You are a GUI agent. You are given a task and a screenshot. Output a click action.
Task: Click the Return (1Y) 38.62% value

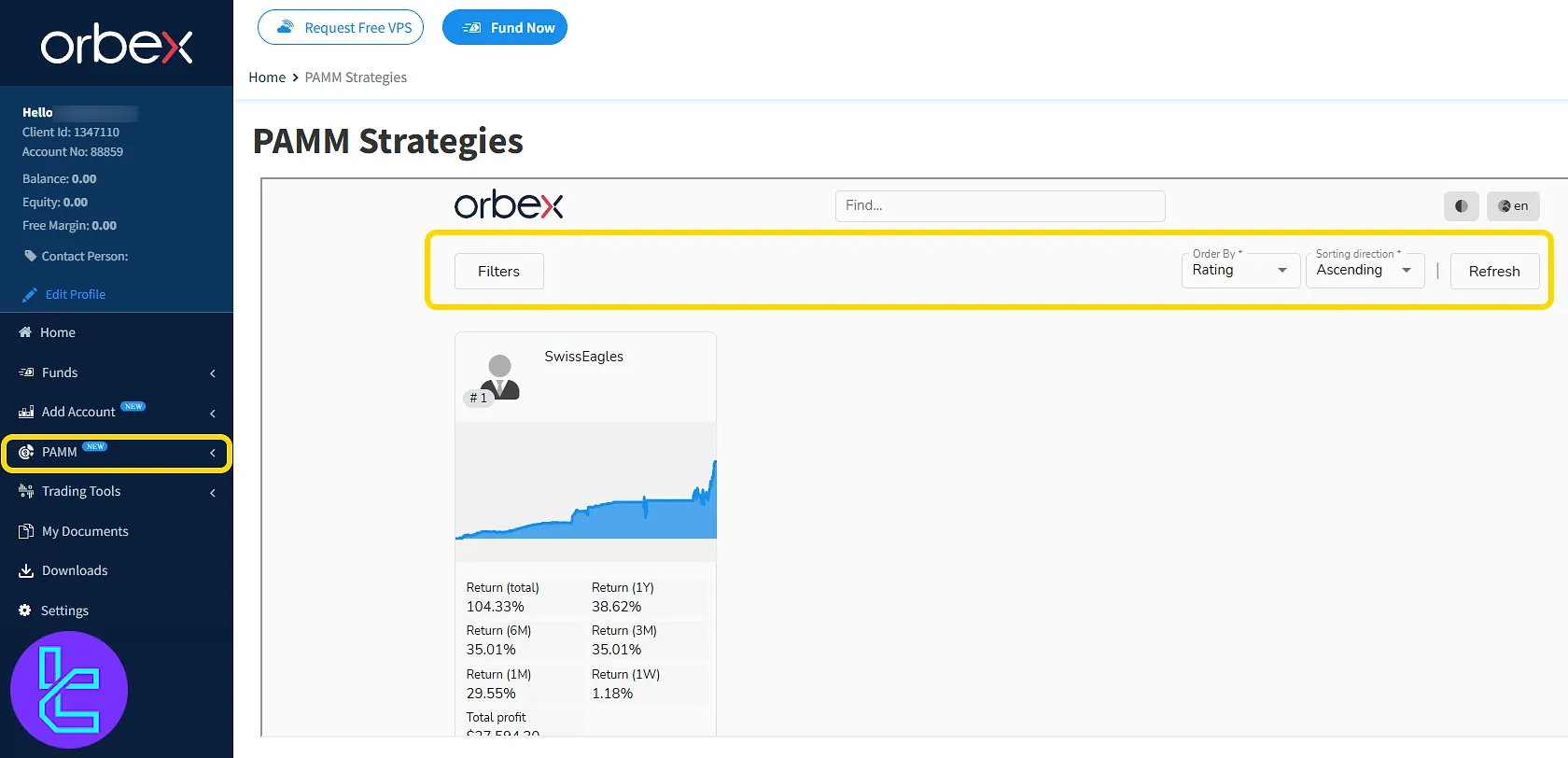[x=617, y=607]
